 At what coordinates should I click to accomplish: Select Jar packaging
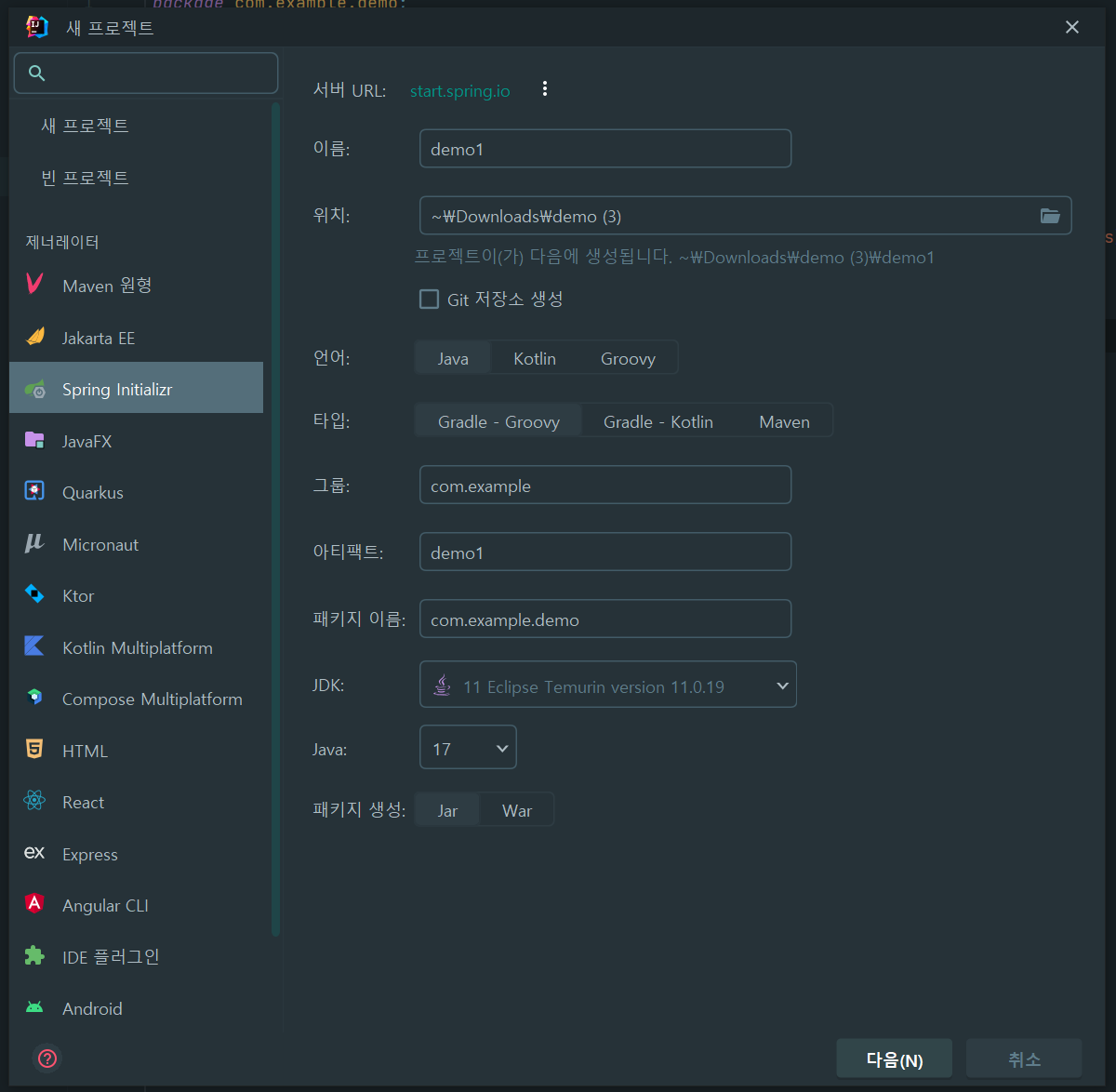[447, 810]
